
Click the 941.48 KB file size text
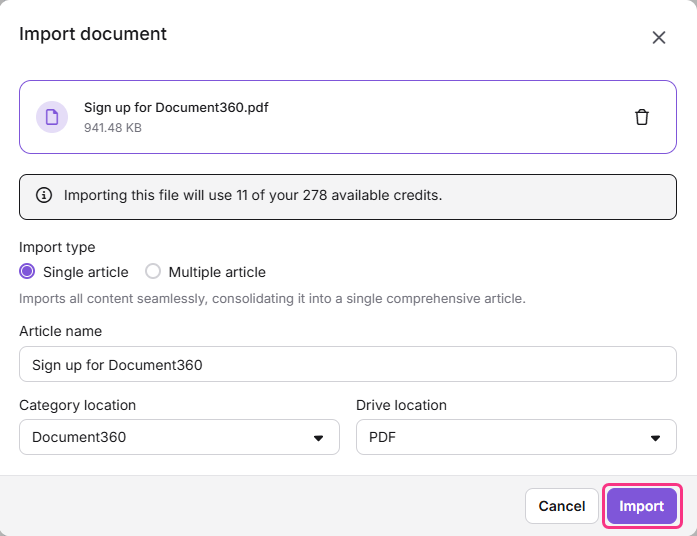113,128
